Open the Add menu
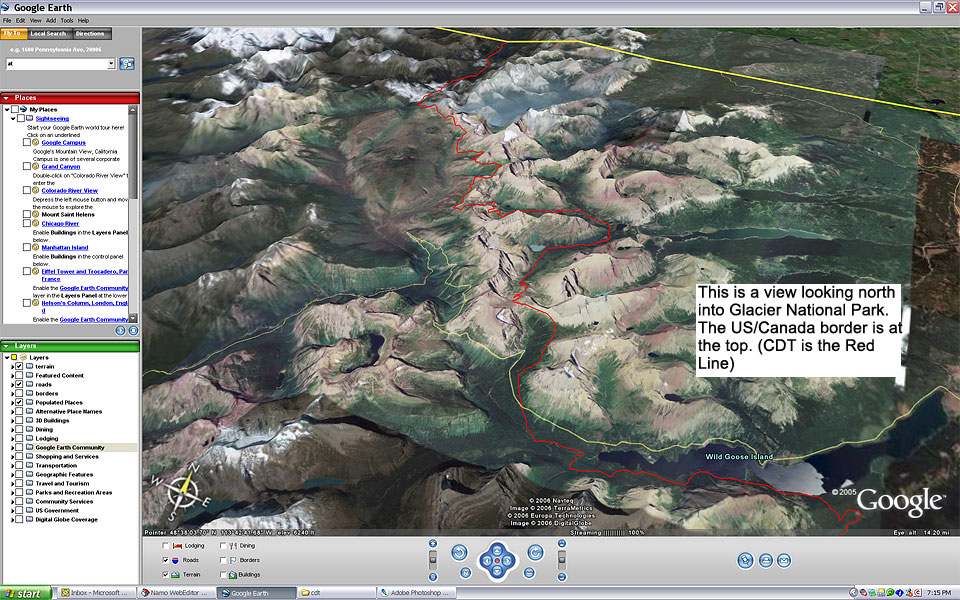The image size is (960, 600). (x=51, y=20)
